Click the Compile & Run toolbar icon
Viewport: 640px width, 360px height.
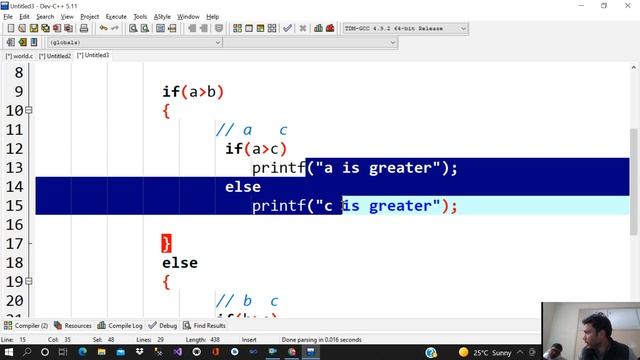click(260, 28)
